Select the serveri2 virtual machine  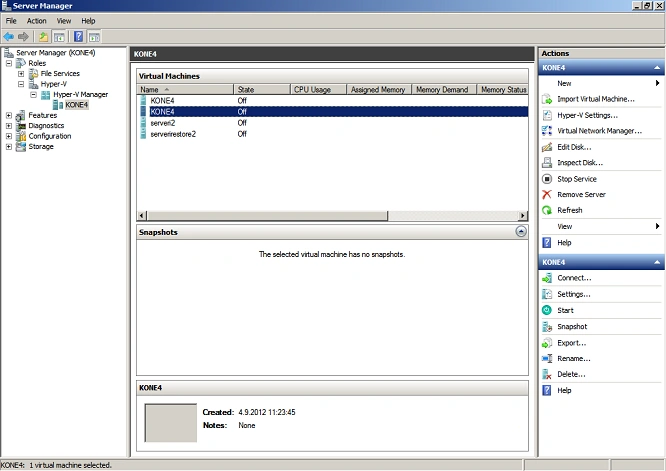click(333, 123)
